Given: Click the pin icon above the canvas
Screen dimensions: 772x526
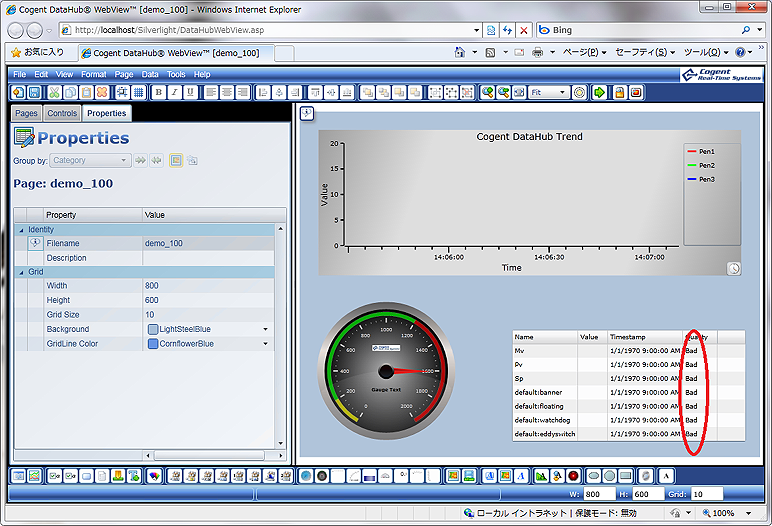Looking at the screenshot, I should 307,114.
